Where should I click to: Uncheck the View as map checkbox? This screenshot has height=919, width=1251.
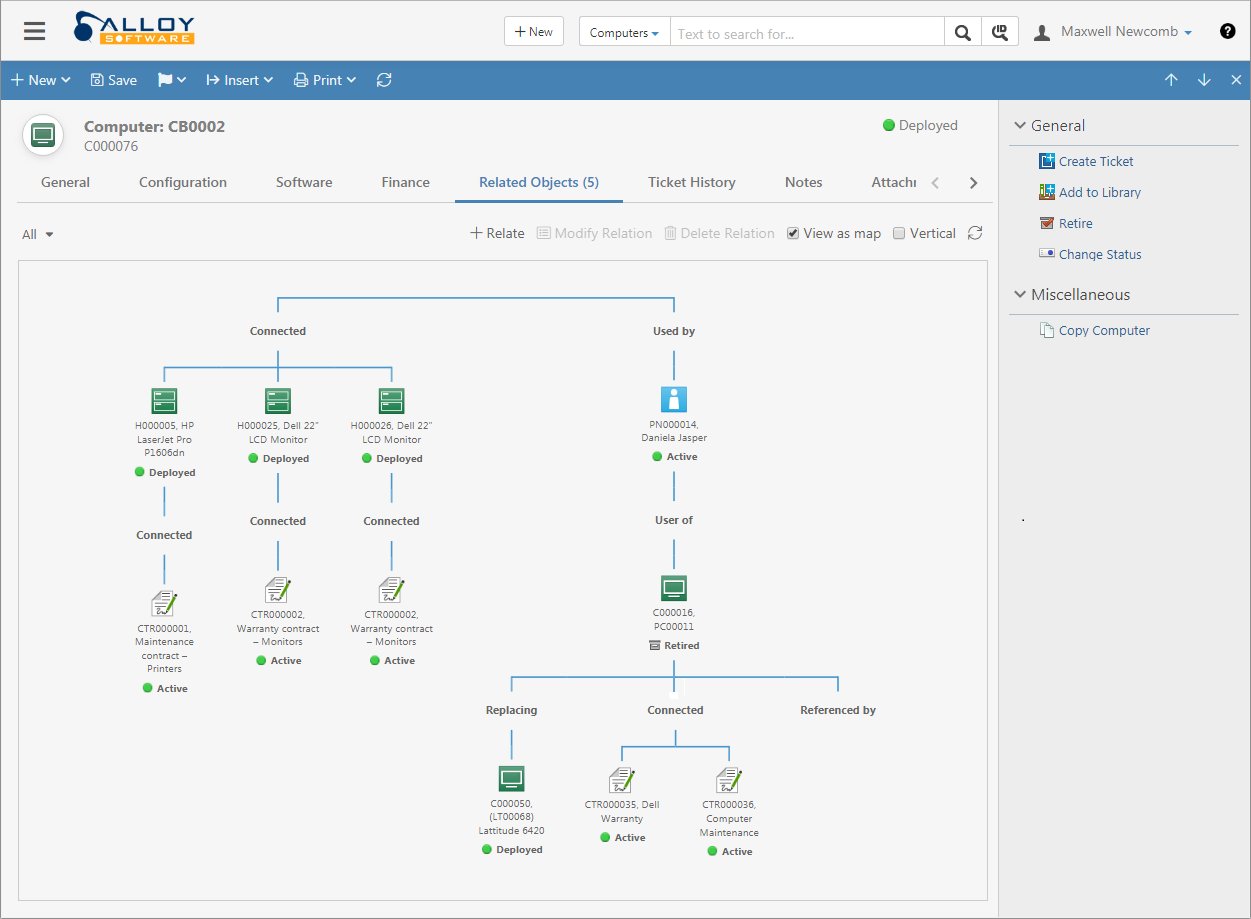coord(793,232)
